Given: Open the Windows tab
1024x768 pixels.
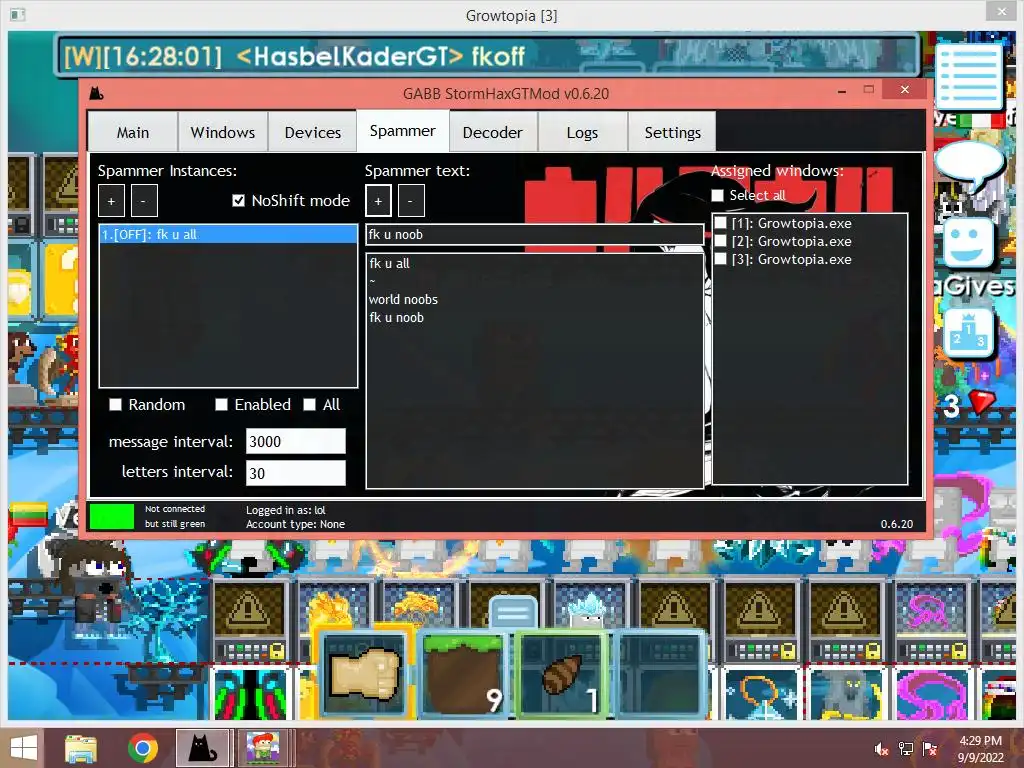Looking at the screenshot, I should tap(223, 132).
